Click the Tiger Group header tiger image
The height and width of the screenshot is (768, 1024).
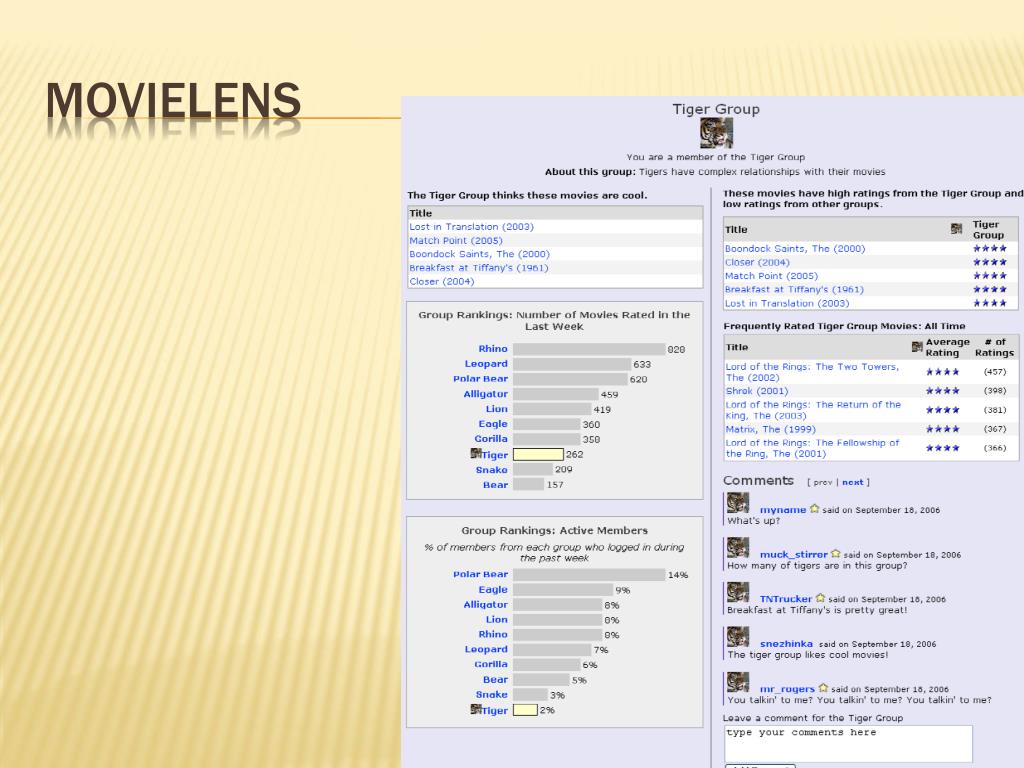[716, 133]
